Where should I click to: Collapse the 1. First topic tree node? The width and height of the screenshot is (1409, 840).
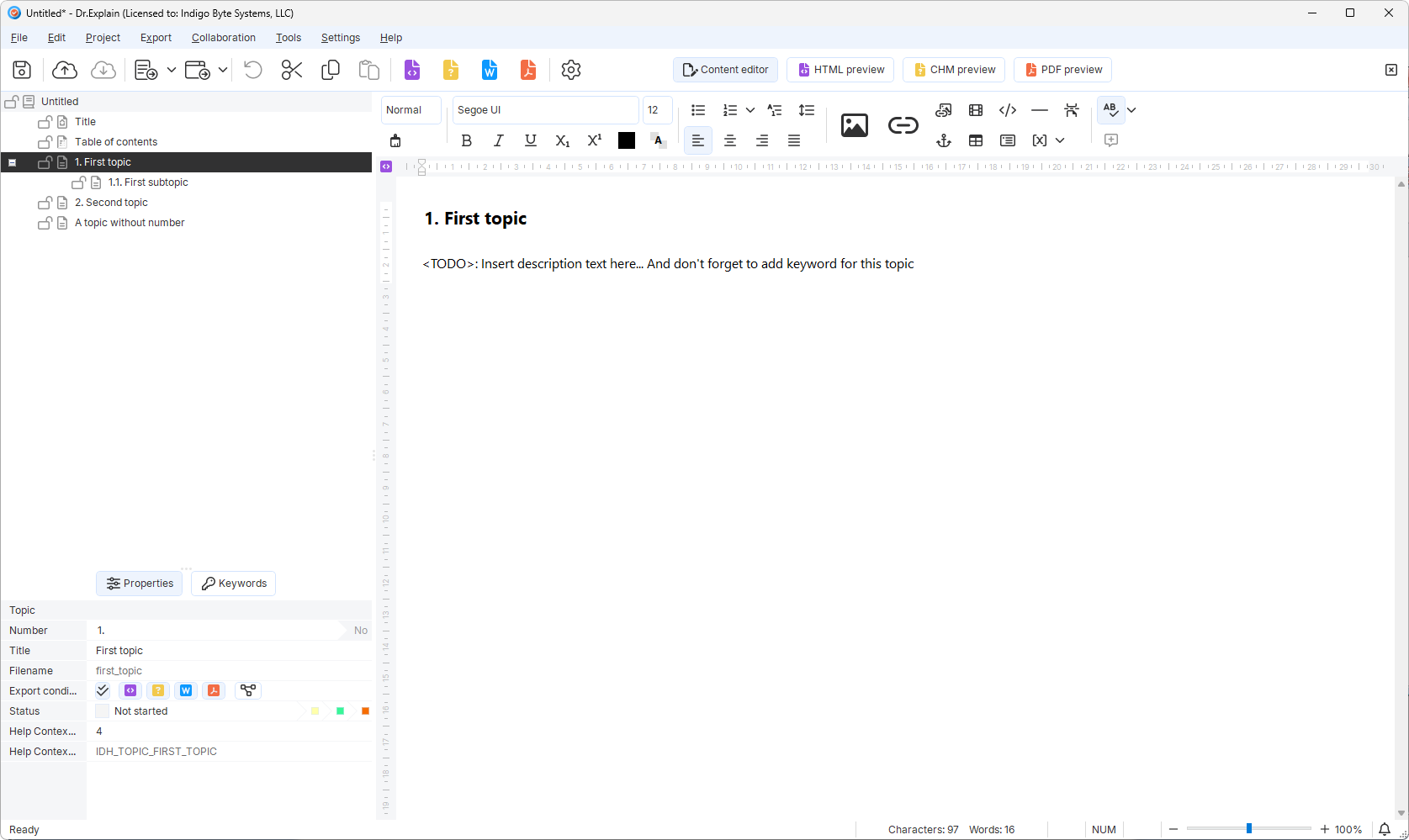pyautogui.click(x=12, y=162)
